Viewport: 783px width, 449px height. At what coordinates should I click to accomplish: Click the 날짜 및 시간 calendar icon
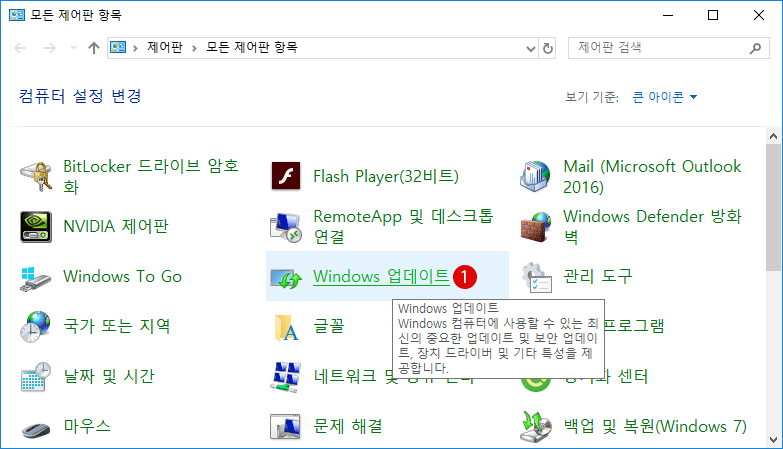coord(36,377)
